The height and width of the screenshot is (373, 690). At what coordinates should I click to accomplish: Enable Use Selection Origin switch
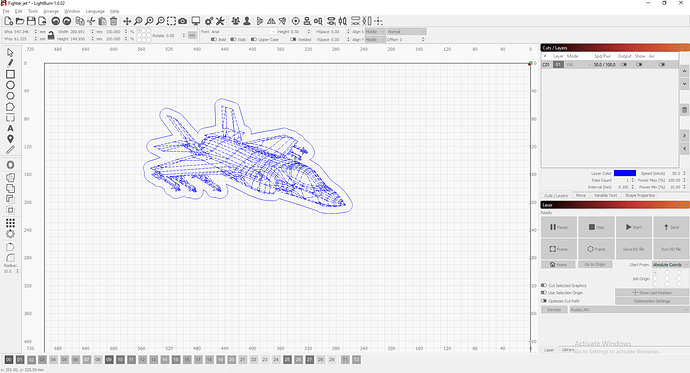[x=544, y=293]
